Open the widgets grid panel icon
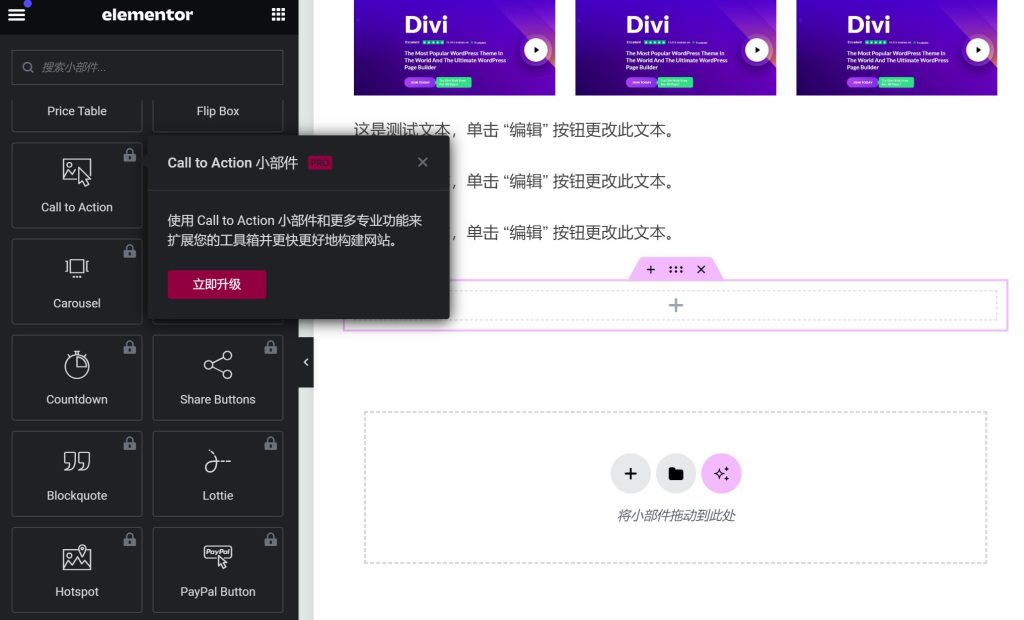Screen dimensions: 1024x620 pyautogui.click(x=278, y=14)
